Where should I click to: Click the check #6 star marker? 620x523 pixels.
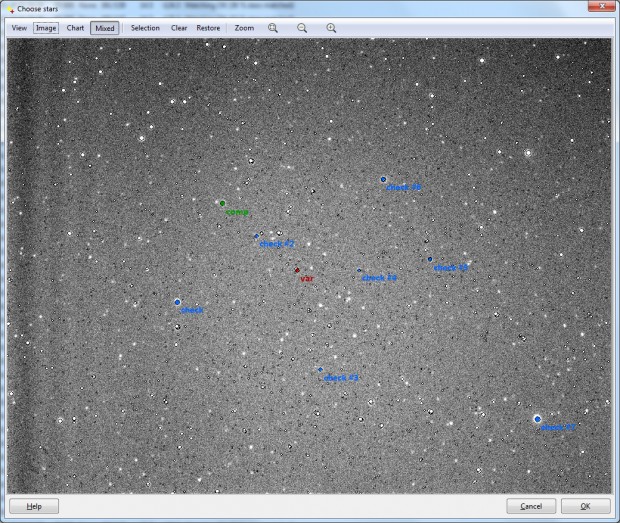(x=383, y=179)
